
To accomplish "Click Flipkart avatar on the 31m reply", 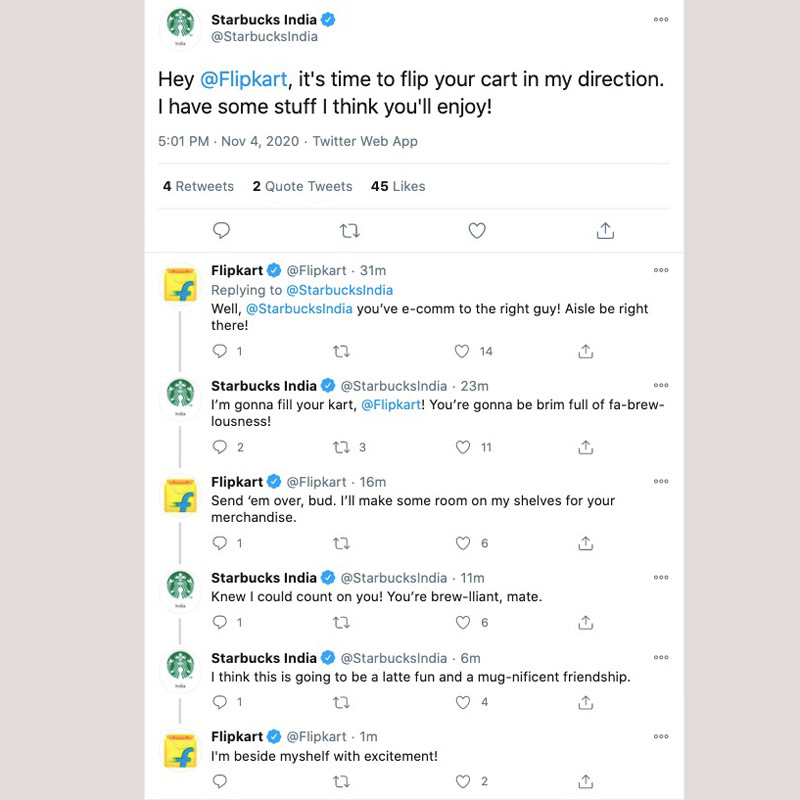I will 181,287.
